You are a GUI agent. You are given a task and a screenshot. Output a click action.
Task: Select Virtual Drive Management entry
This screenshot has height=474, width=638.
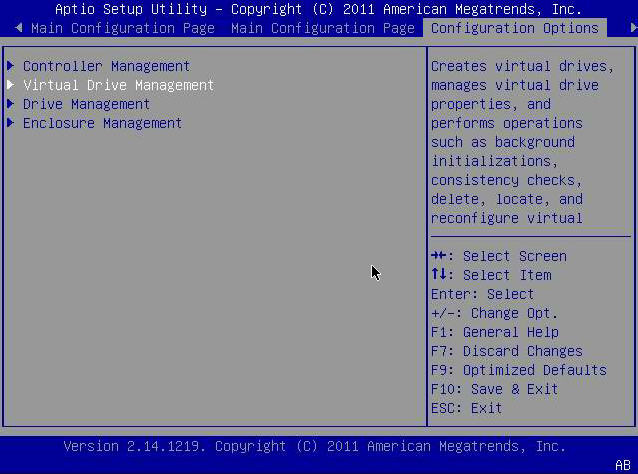118,85
